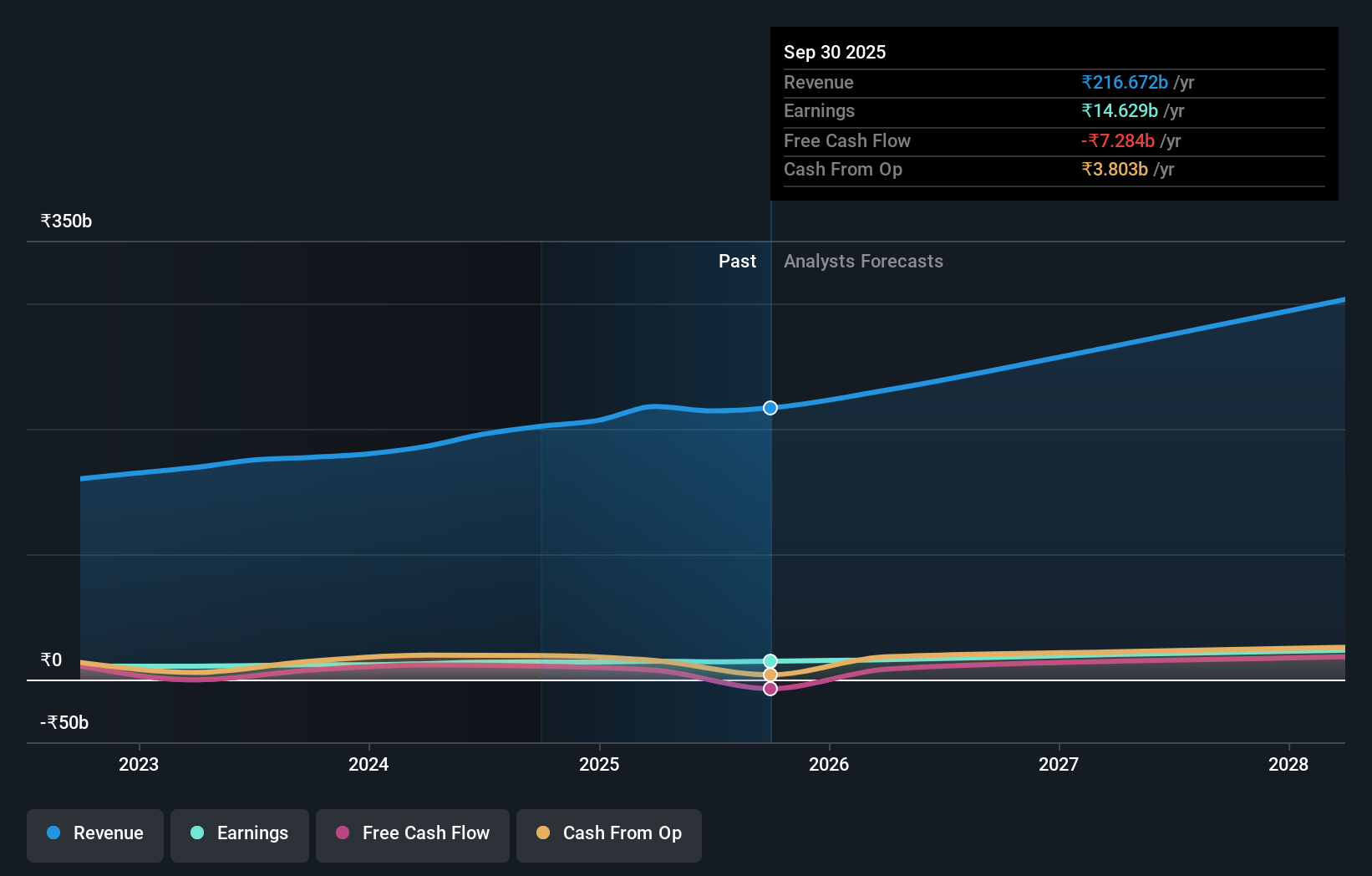The image size is (1372, 876).
Task: Open the Cash From Op legend entry
Action: pyautogui.click(x=608, y=833)
